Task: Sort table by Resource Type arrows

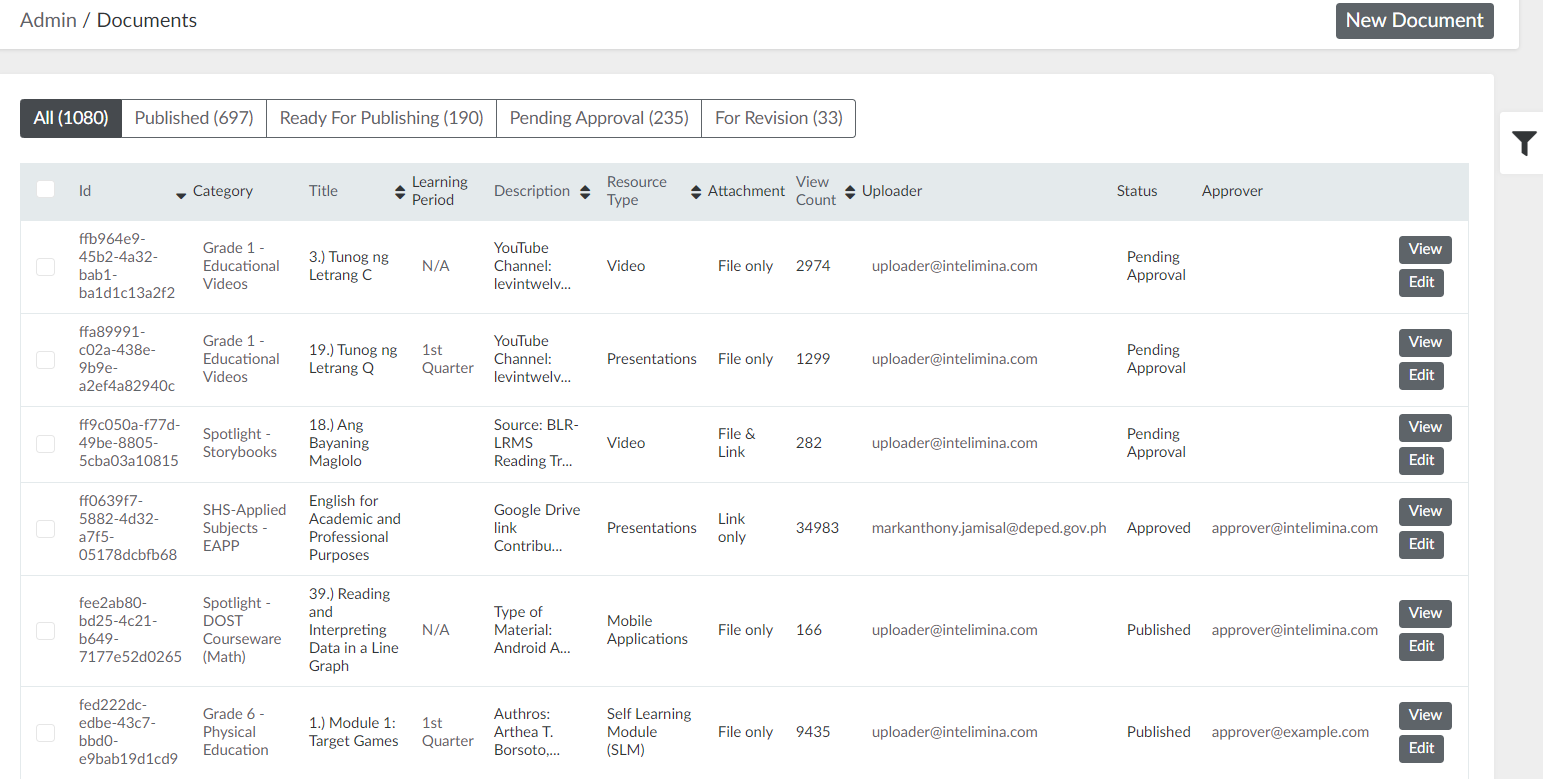Action: coord(696,192)
